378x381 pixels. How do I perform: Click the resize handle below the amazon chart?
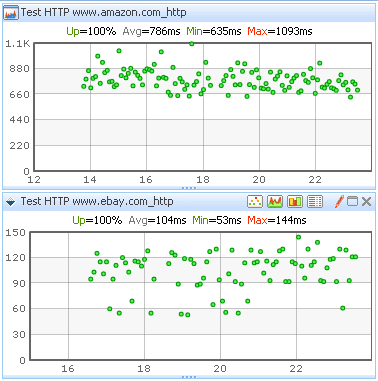(189, 188)
